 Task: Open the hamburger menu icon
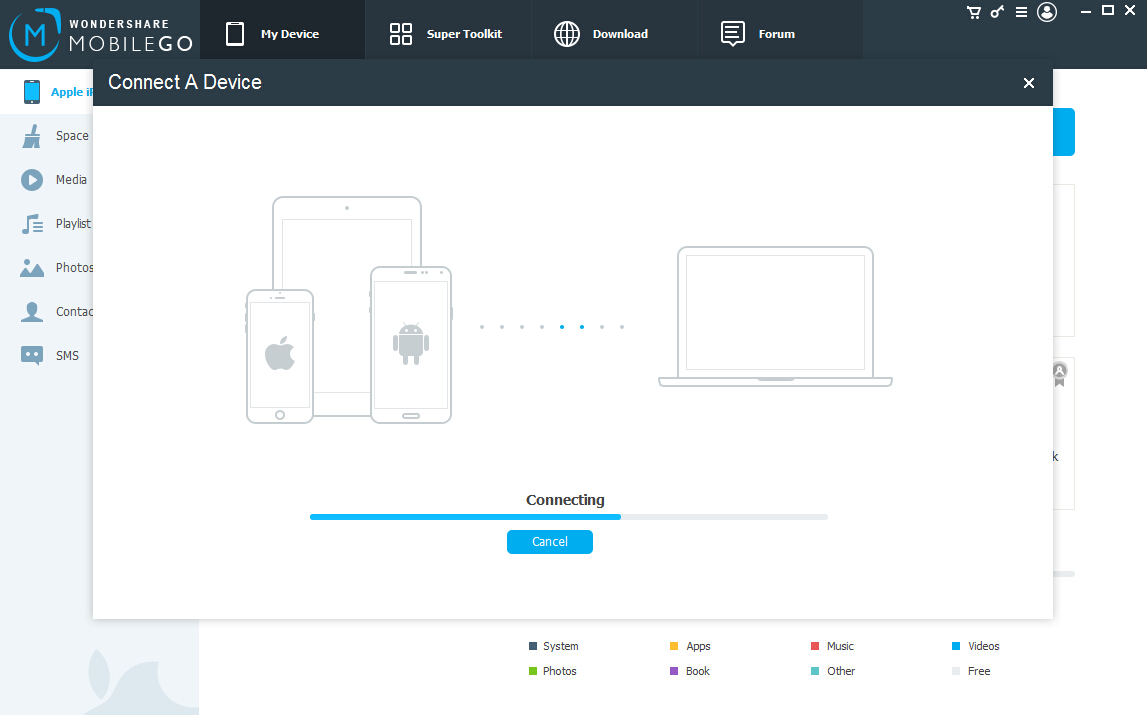click(x=1021, y=12)
